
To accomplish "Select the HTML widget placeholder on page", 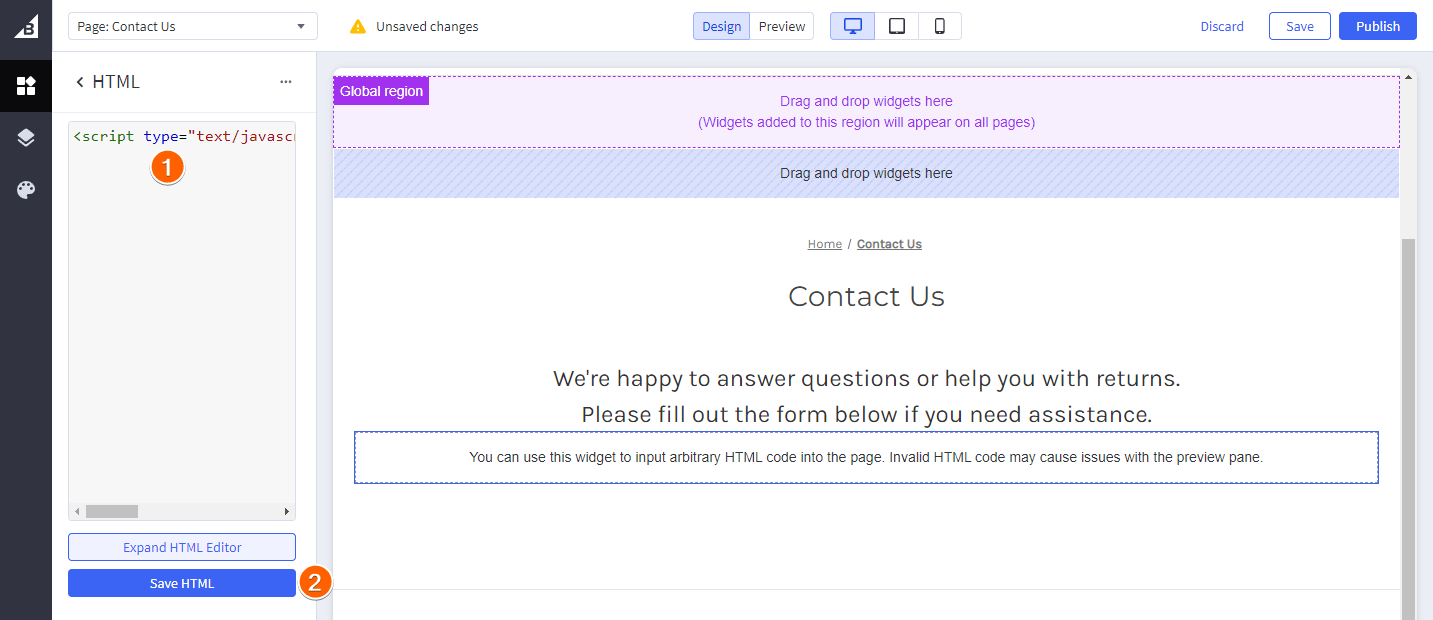I will click(x=866, y=457).
